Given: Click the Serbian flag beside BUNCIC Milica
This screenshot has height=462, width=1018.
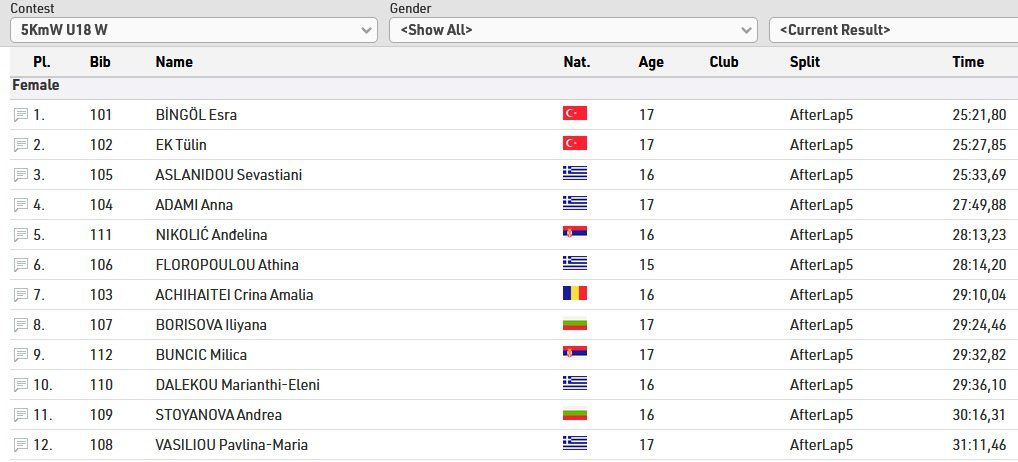Looking at the screenshot, I should pyautogui.click(x=575, y=354).
